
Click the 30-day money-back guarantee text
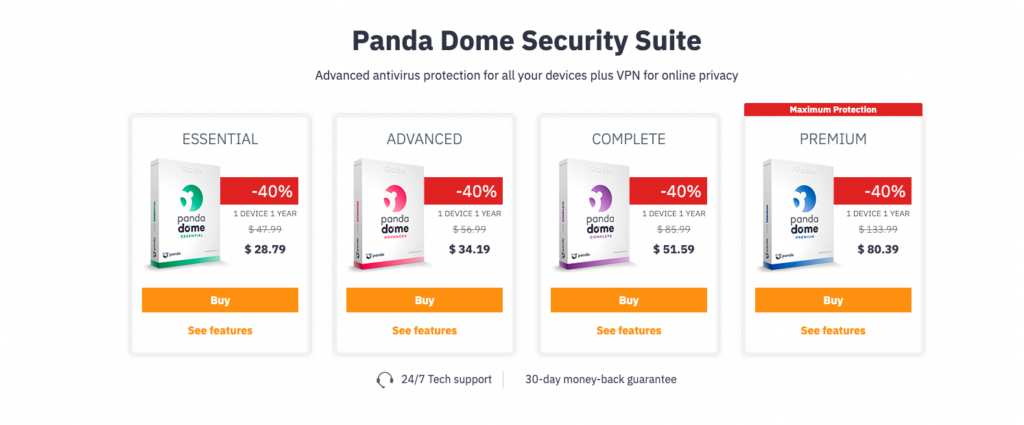(601, 379)
